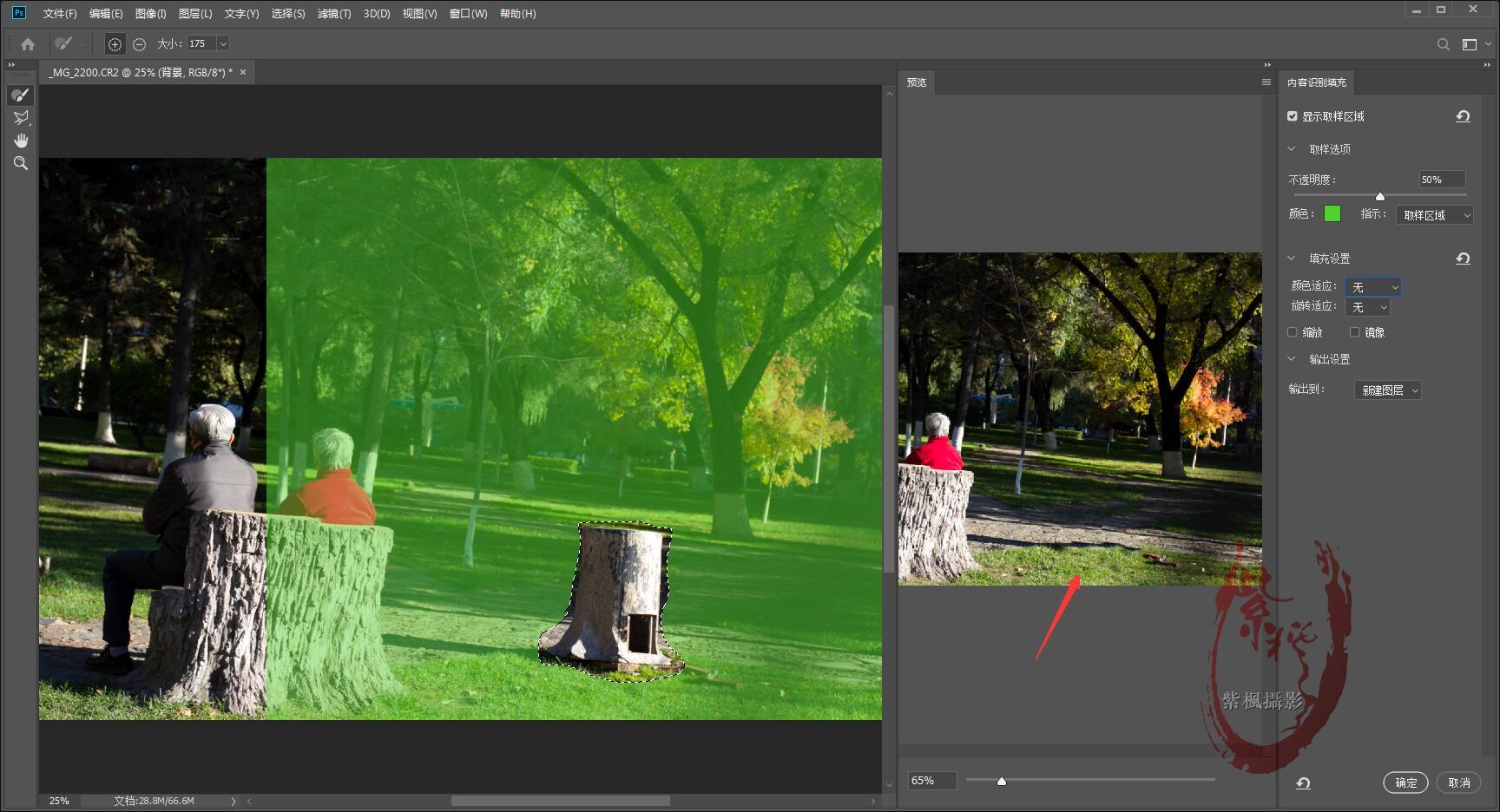Open the 图像(I) menu
The image size is (1500, 812).
[150, 14]
